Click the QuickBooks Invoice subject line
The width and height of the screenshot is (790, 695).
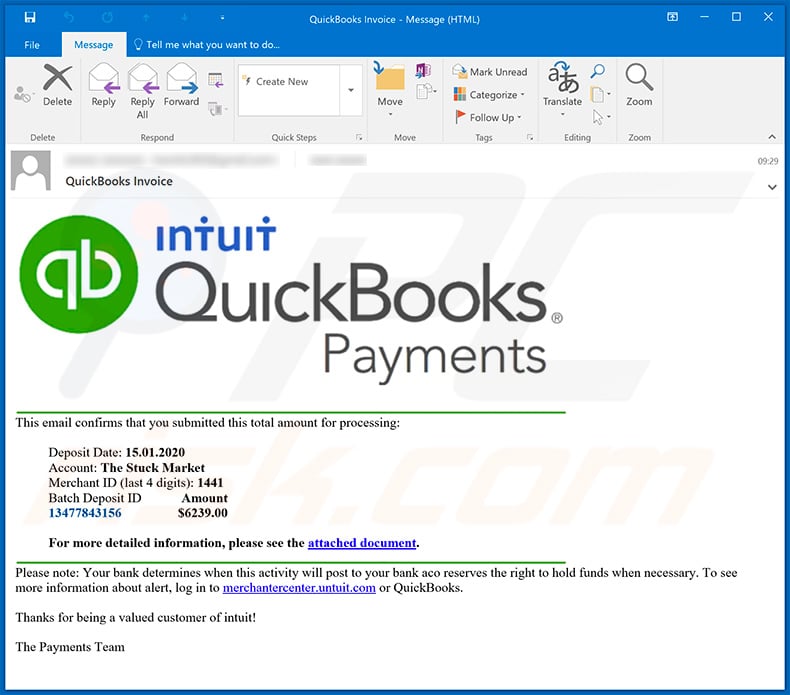(119, 181)
